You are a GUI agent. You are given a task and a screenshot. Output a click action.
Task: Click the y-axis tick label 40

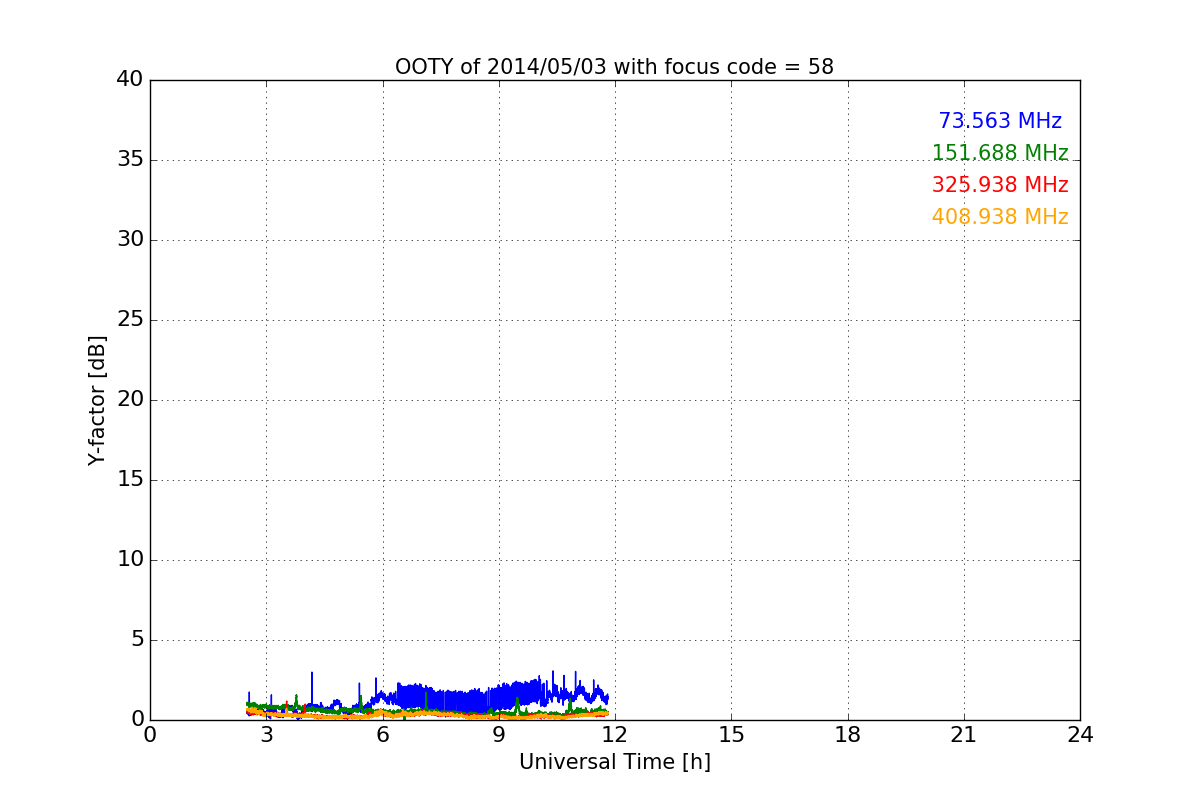pyautogui.click(x=129, y=80)
